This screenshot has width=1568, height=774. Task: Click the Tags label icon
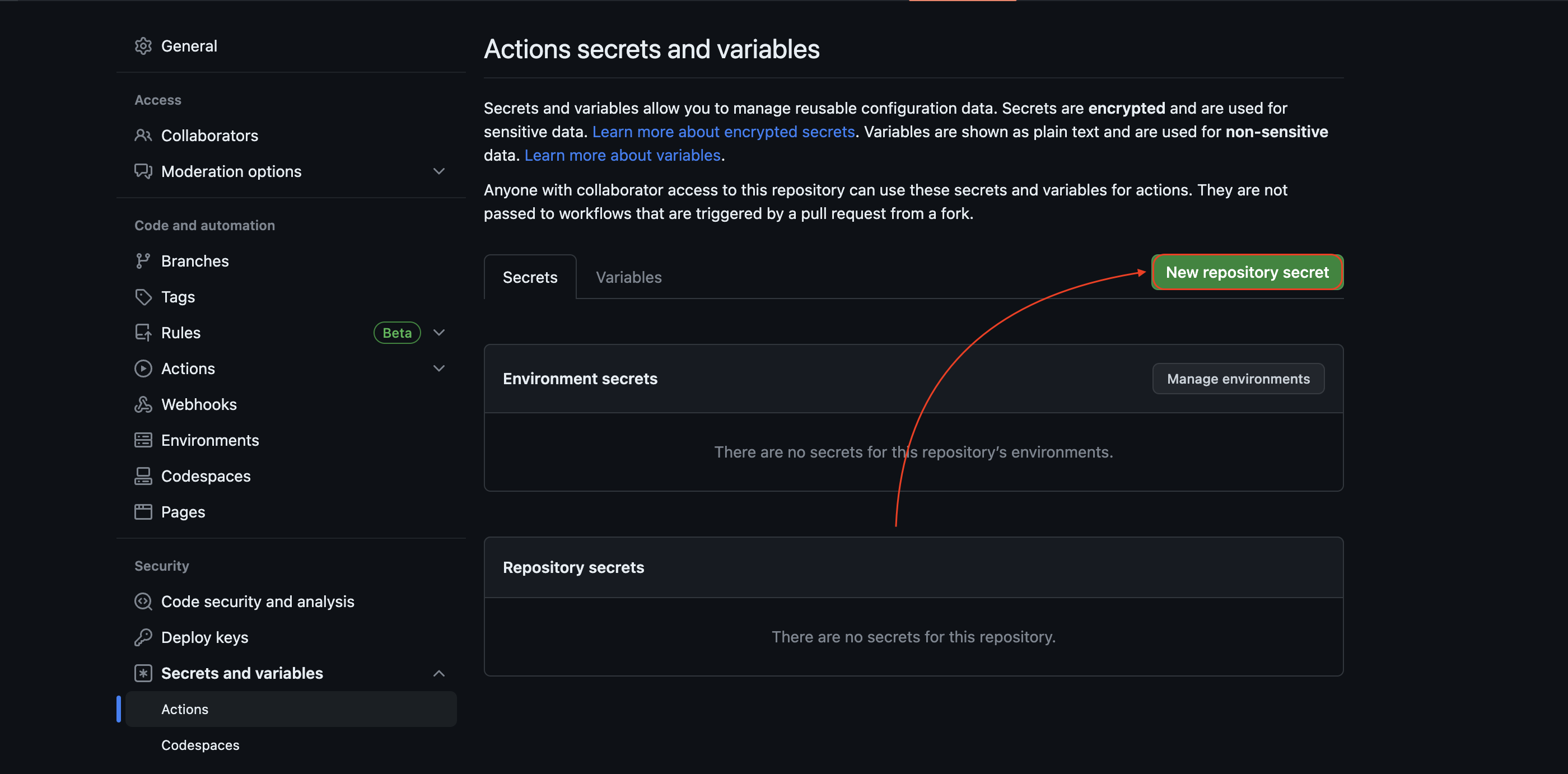[x=143, y=297]
